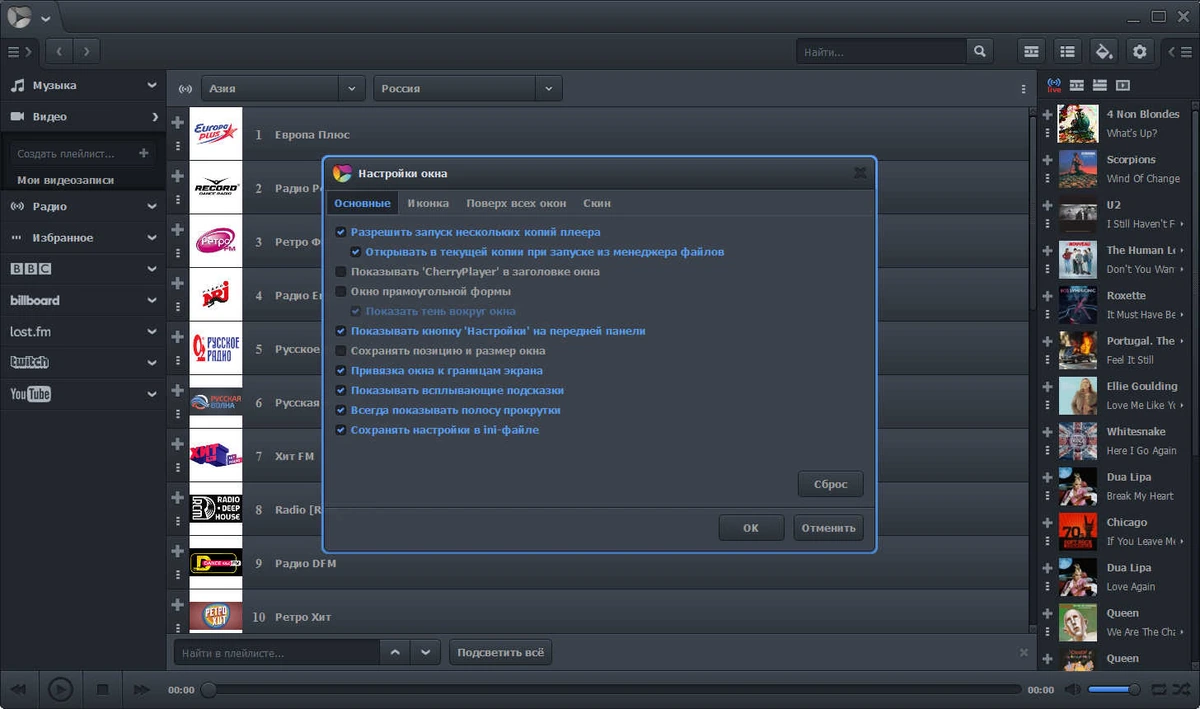Open the station list three-dot menu

click(x=1023, y=88)
